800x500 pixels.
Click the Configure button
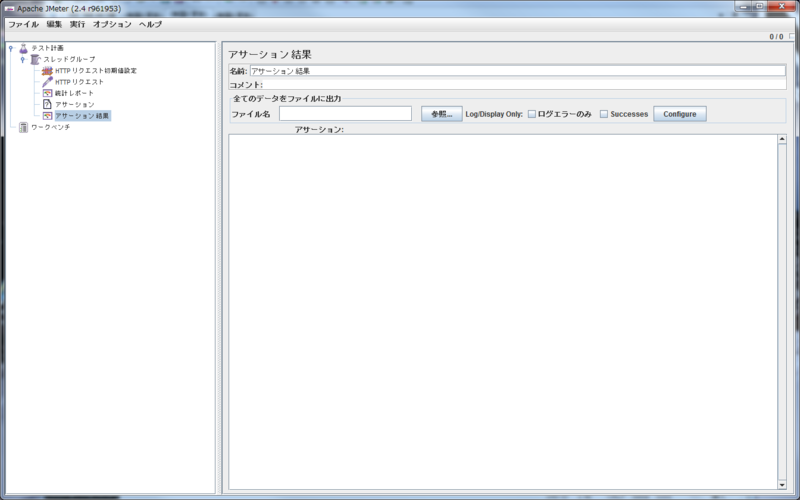coord(680,114)
